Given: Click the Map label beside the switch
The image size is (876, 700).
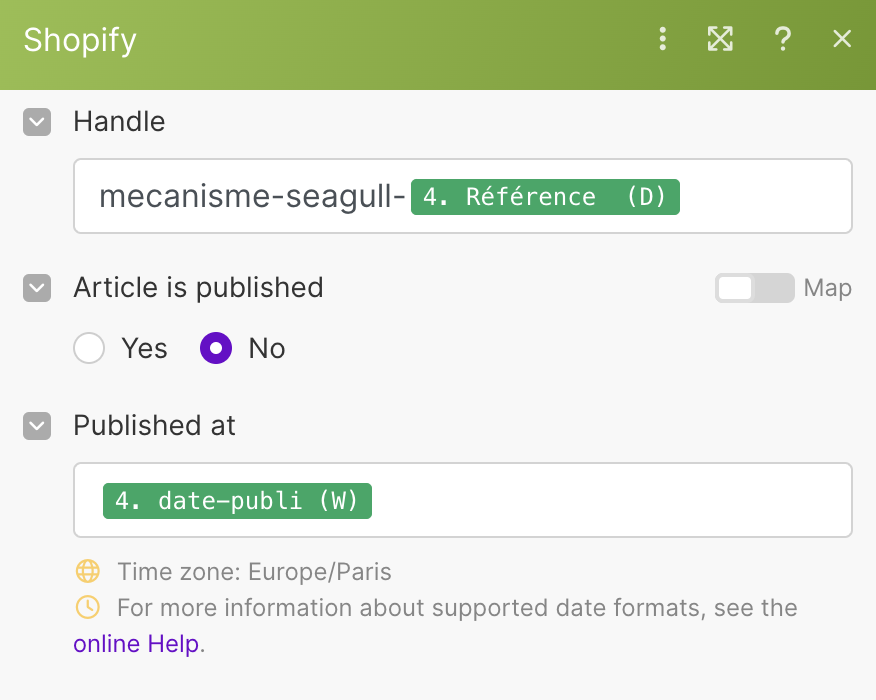Looking at the screenshot, I should coord(828,288).
